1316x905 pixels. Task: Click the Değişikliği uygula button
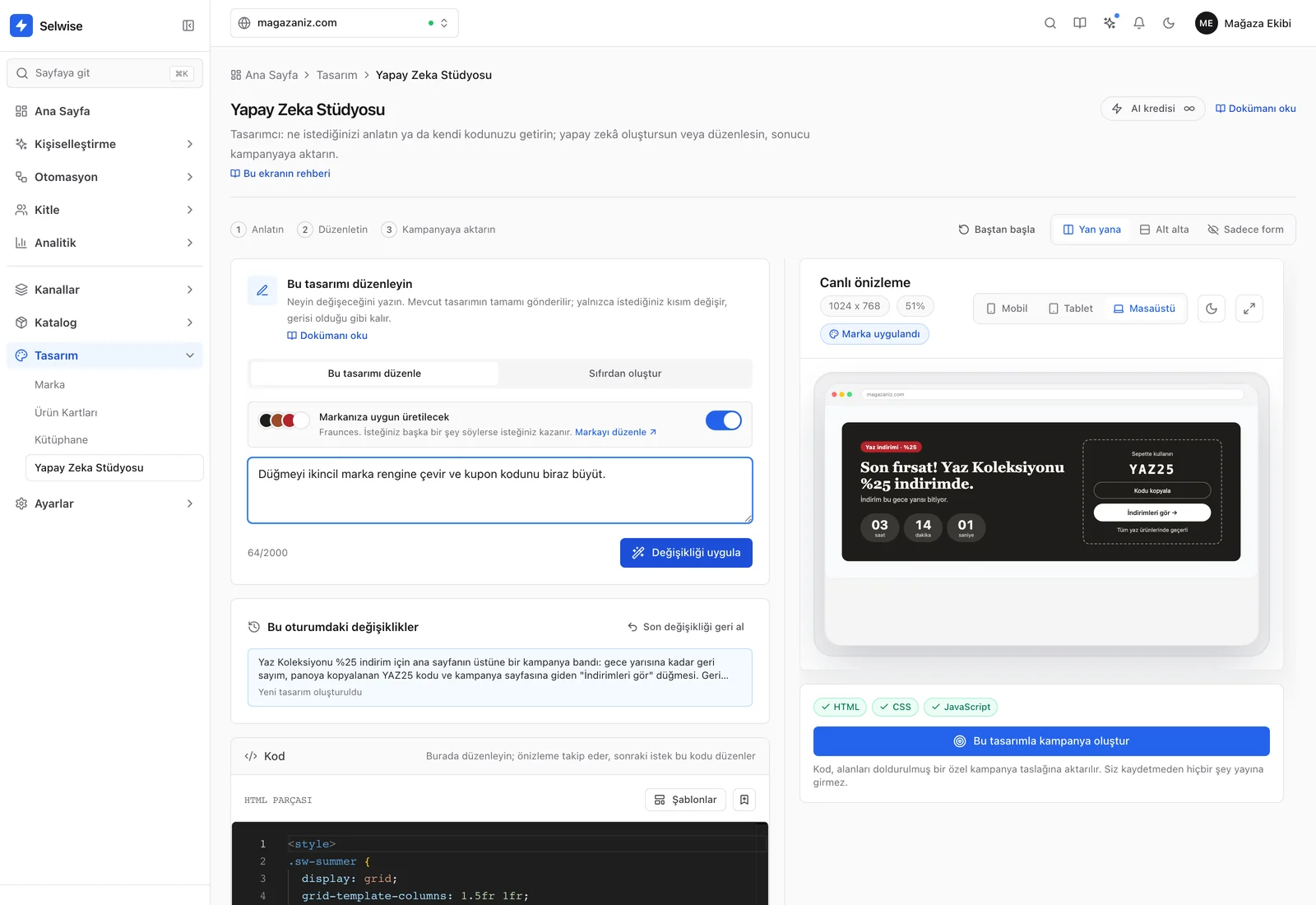coord(686,553)
